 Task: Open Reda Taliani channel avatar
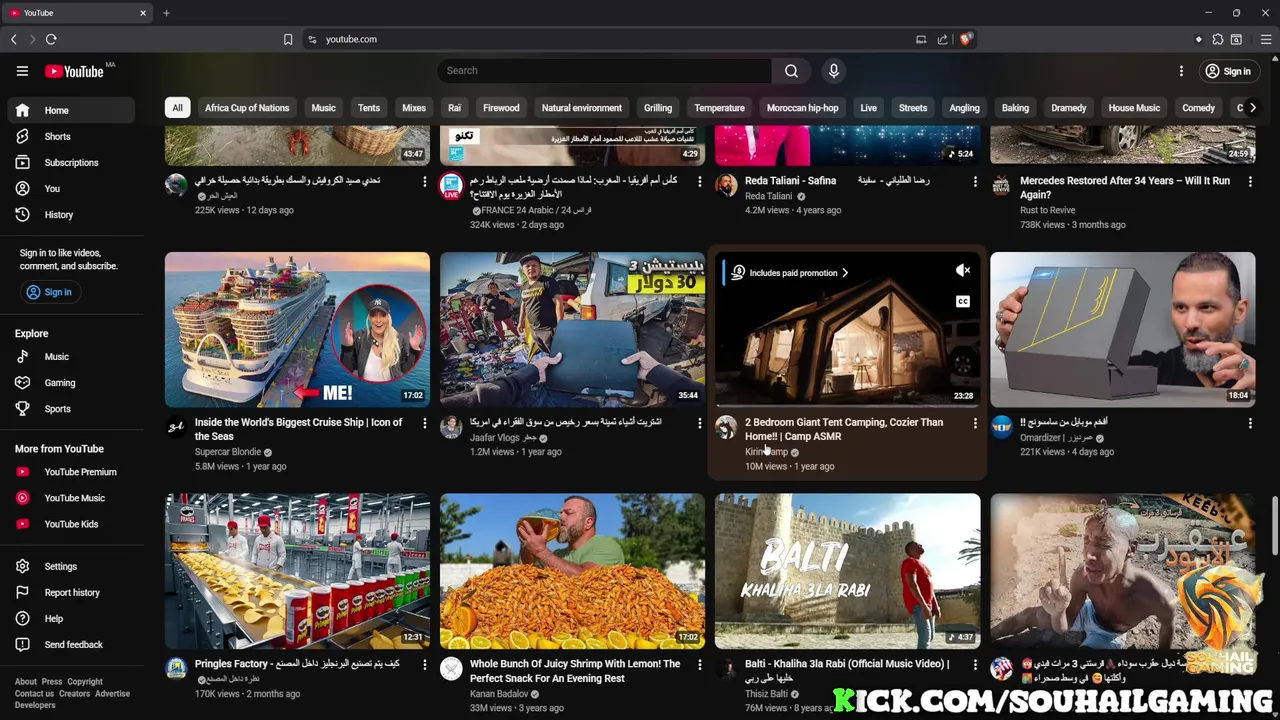click(x=726, y=185)
